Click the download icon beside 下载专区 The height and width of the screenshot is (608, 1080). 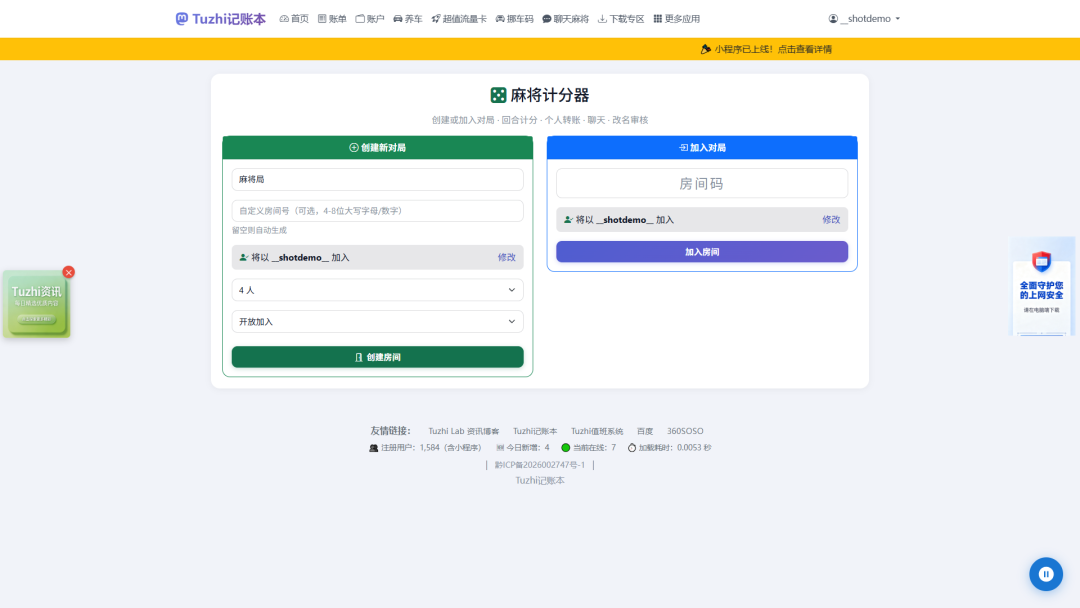[602, 19]
